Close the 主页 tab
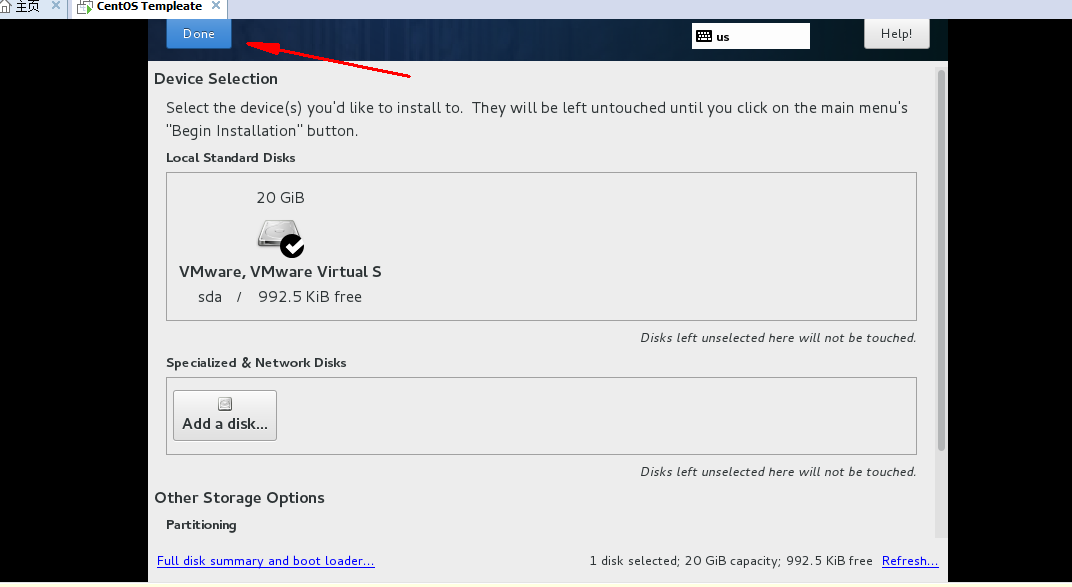Image resolution: width=1072 pixels, height=587 pixels. (56, 5)
